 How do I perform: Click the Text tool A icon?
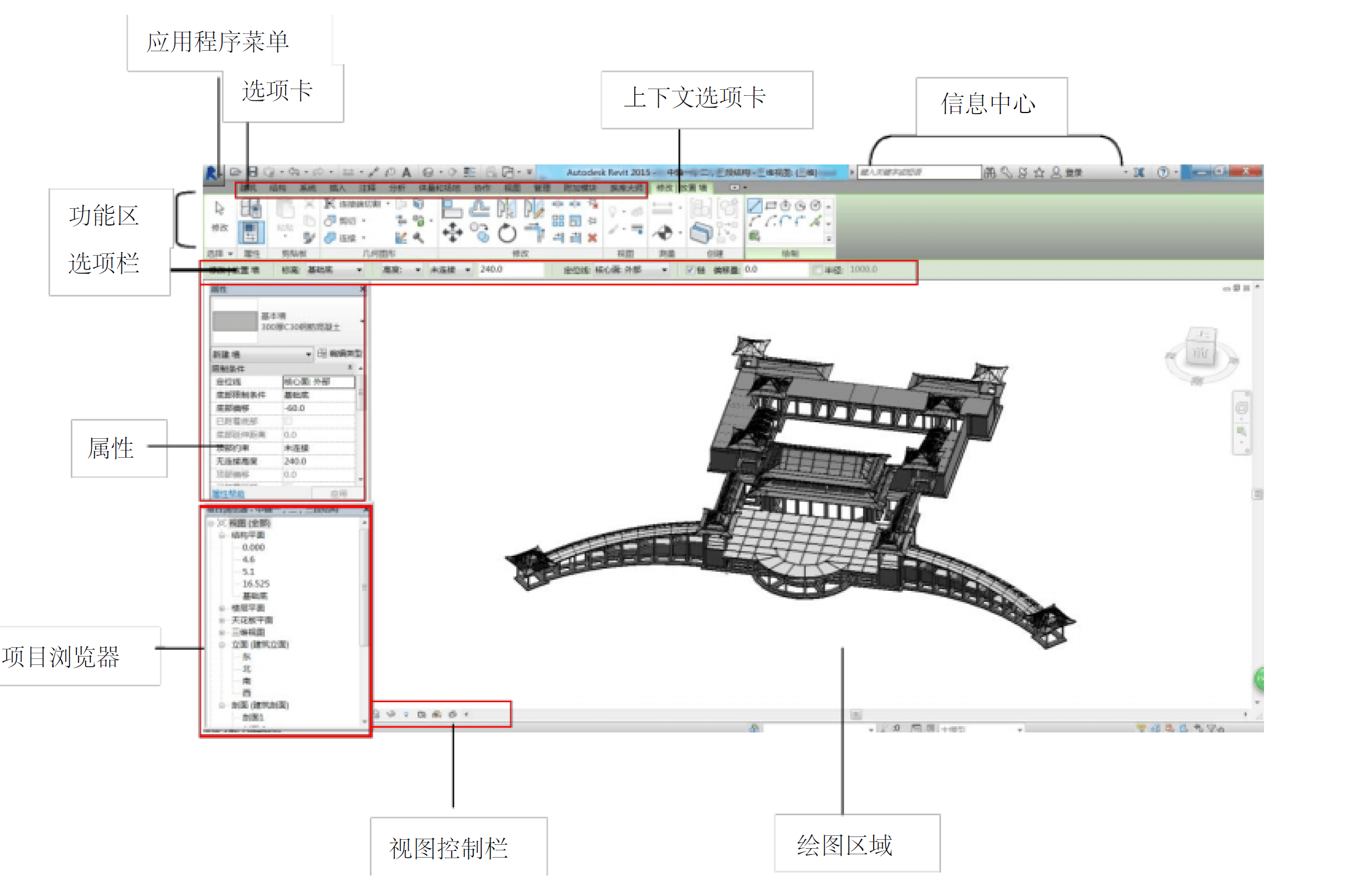click(x=406, y=172)
